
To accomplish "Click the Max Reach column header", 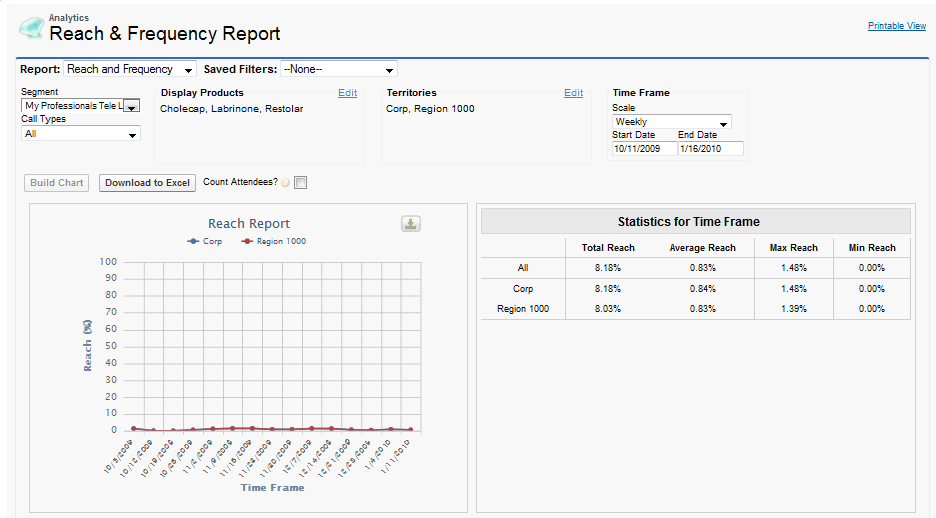I will [793, 248].
